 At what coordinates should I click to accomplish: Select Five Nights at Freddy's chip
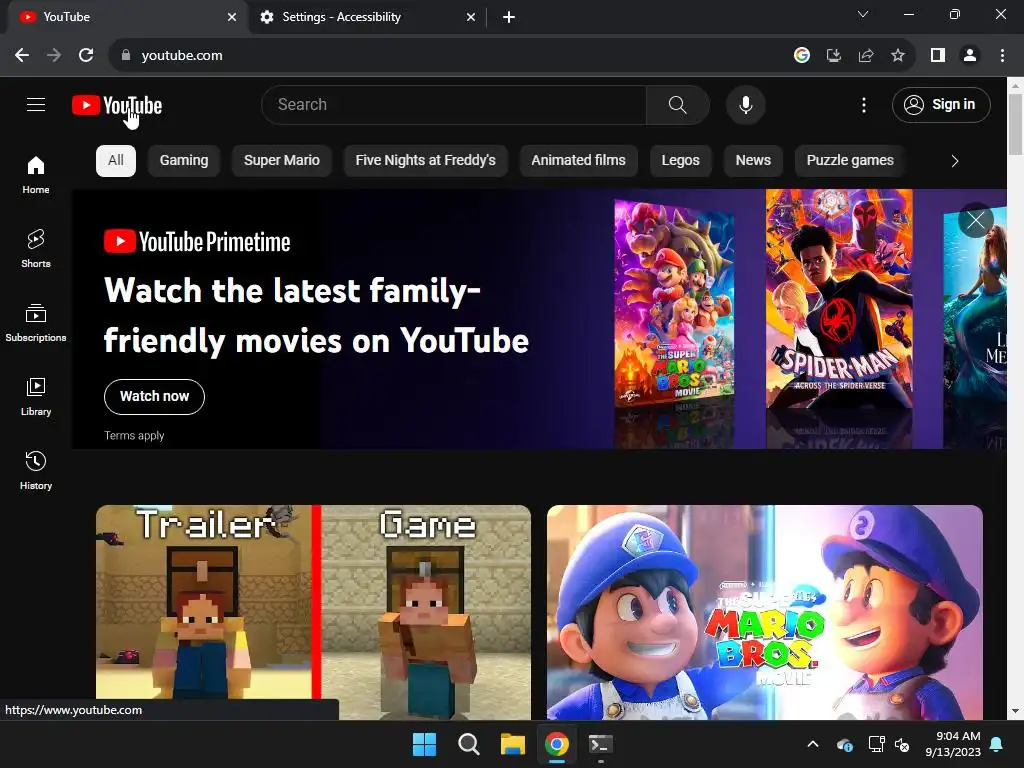pos(425,161)
